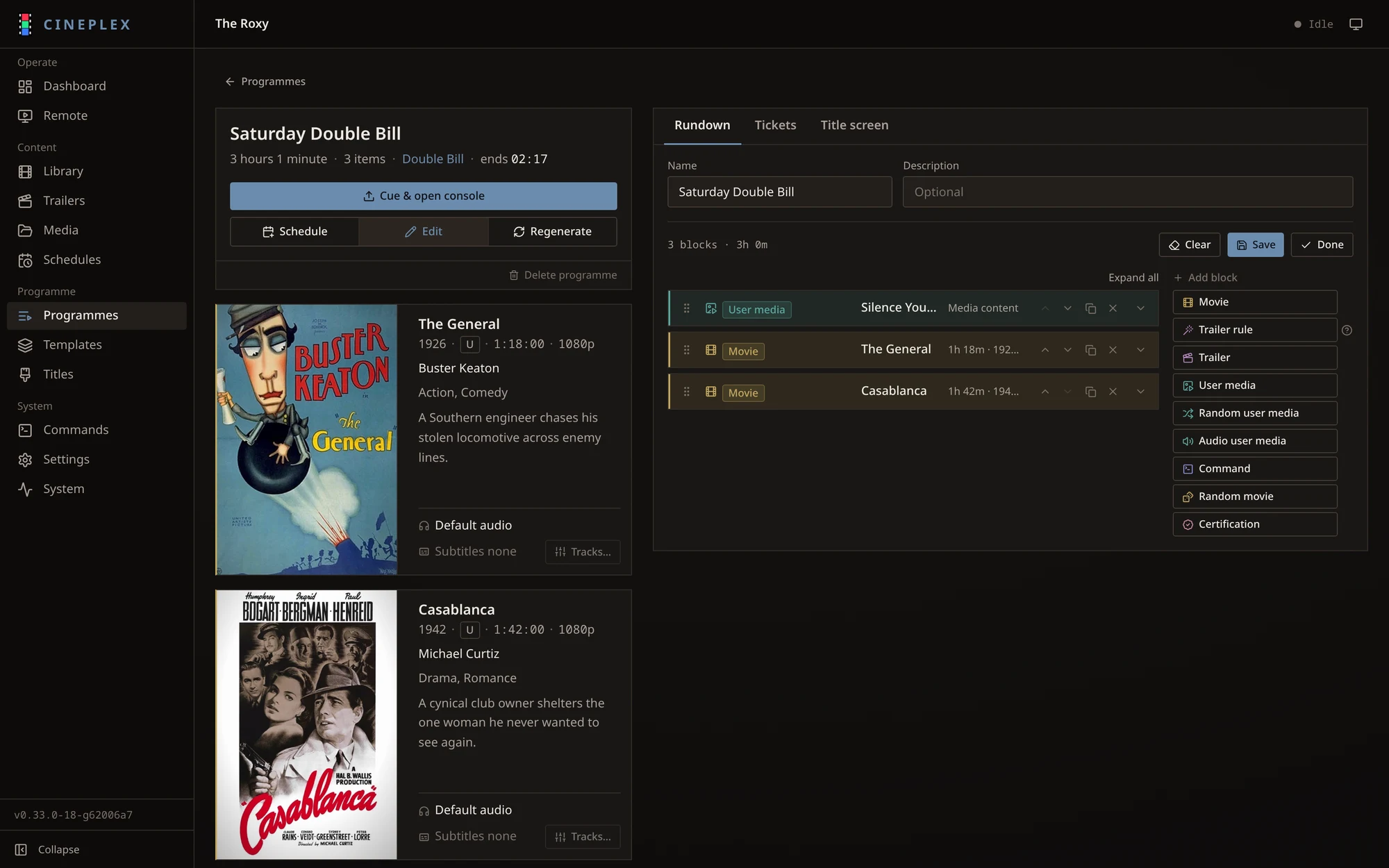Open Tracks for The General

(583, 552)
